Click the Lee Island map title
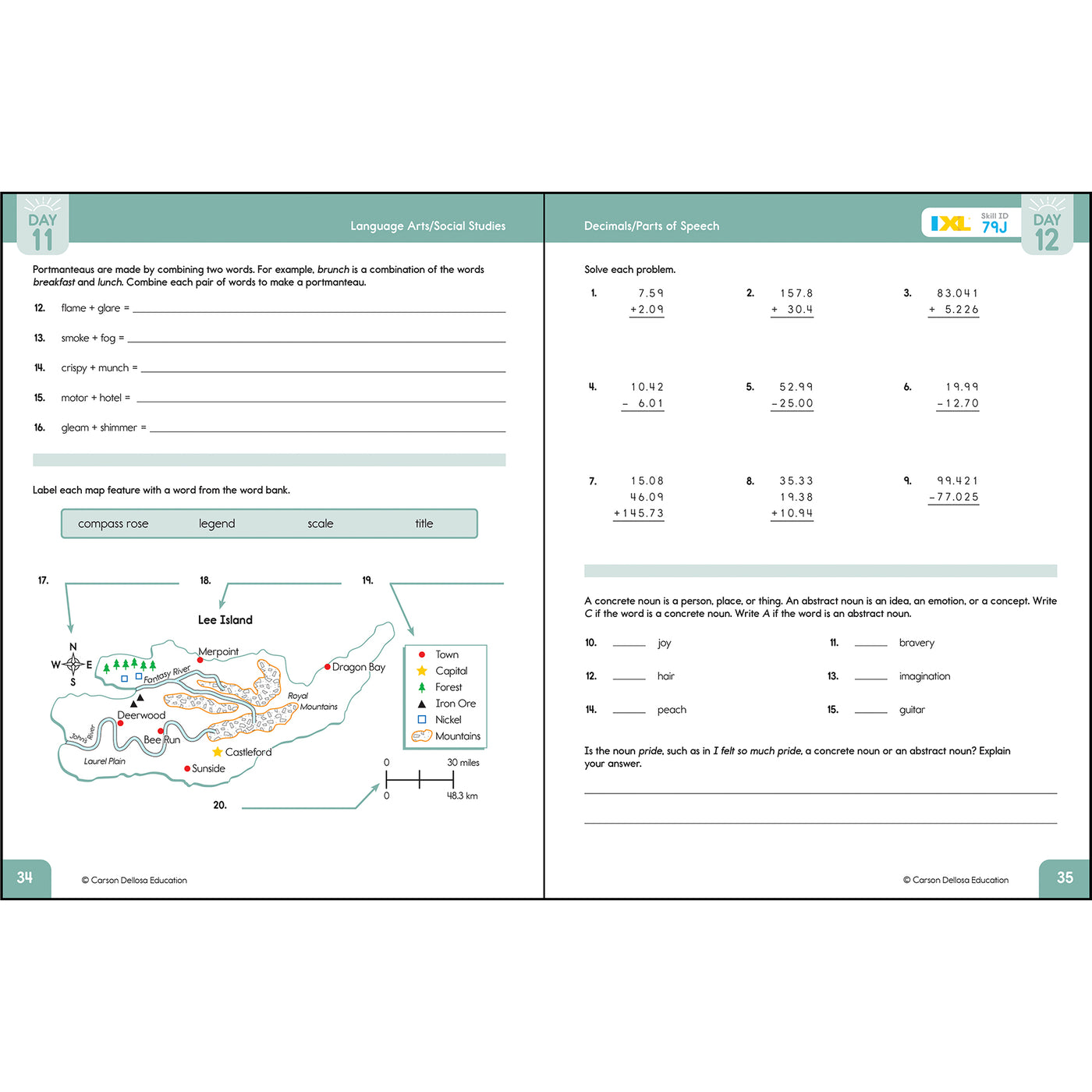 pos(225,620)
